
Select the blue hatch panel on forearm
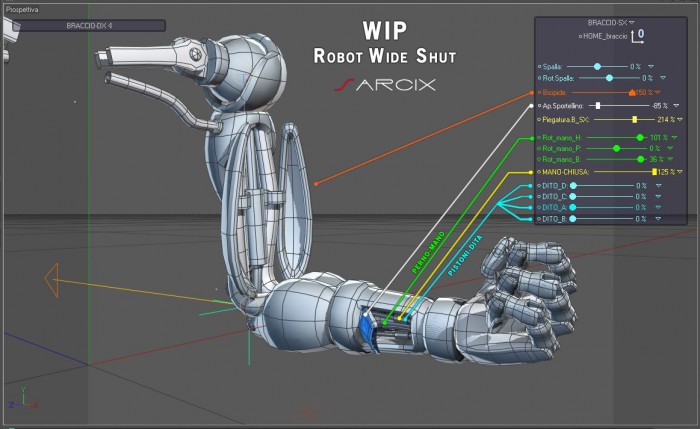click(367, 329)
